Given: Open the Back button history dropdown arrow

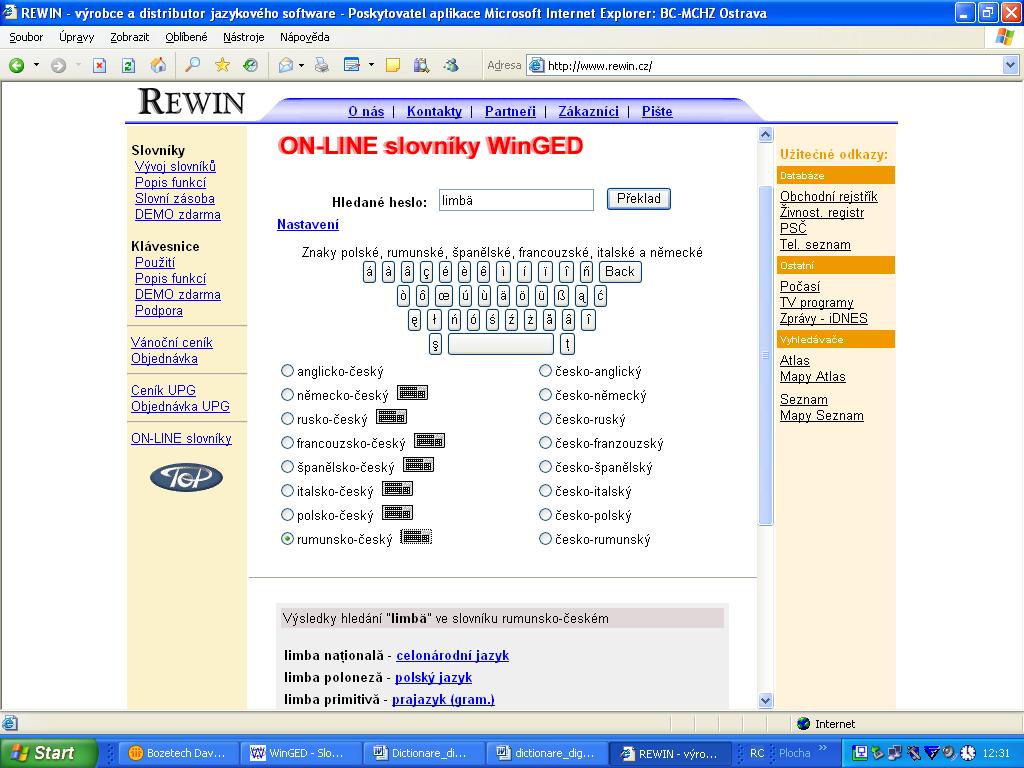Looking at the screenshot, I should click(x=36, y=65).
